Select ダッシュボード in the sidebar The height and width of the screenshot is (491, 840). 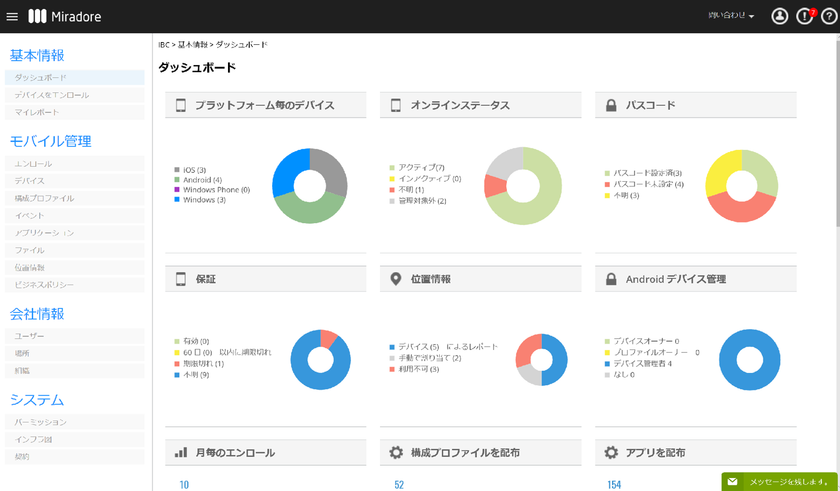point(41,78)
